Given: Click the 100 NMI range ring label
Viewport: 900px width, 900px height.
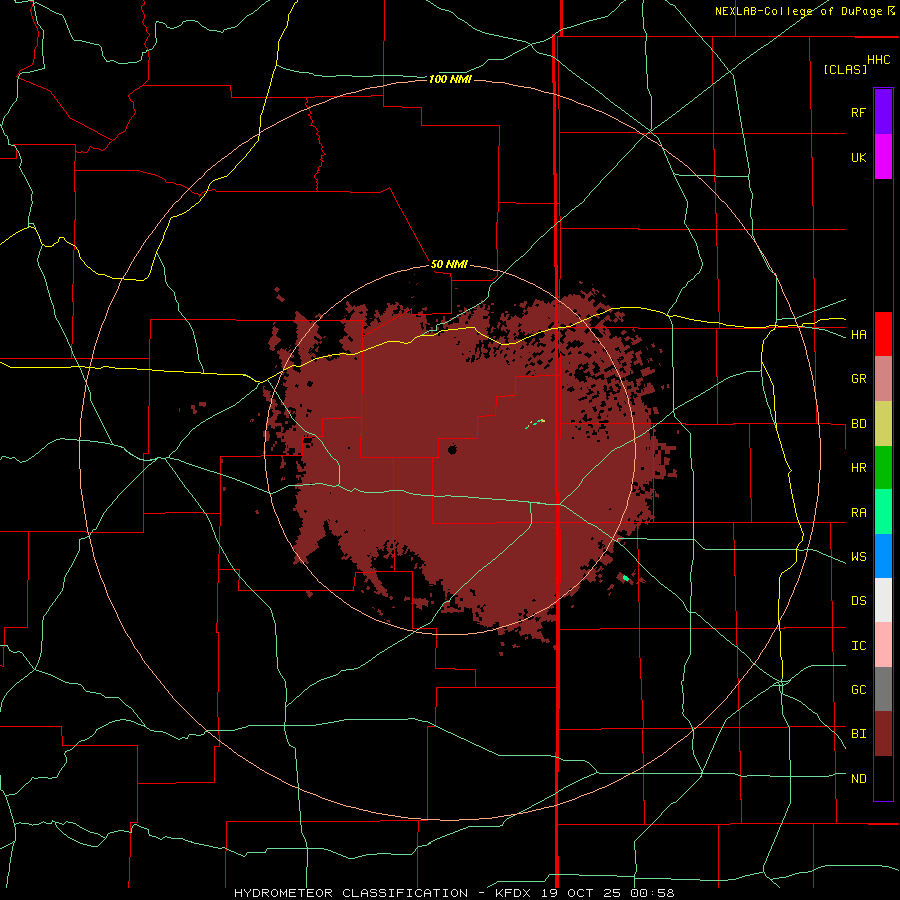Looking at the screenshot, I should point(450,79).
